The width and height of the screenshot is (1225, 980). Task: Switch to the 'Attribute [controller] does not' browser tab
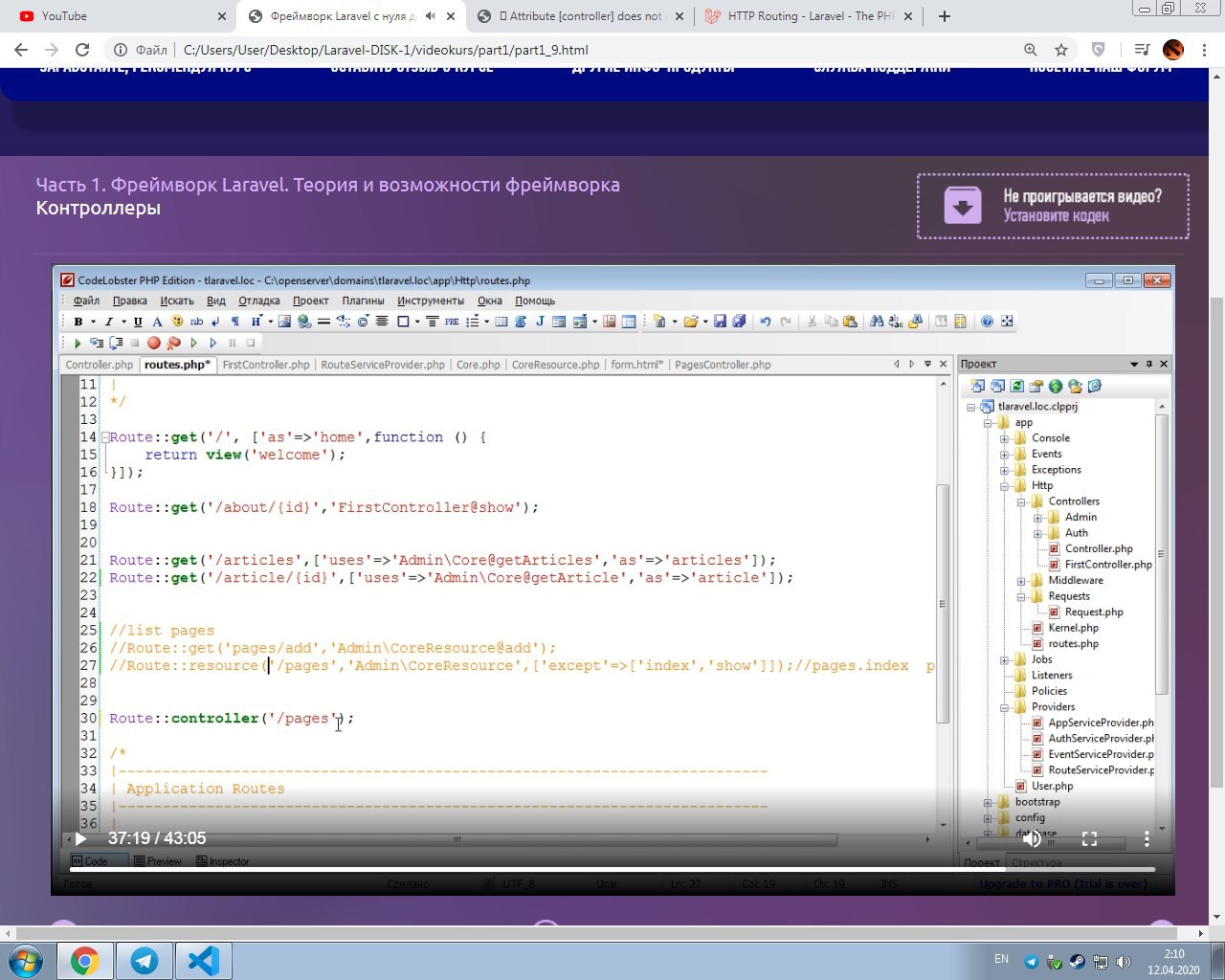tap(580, 16)
